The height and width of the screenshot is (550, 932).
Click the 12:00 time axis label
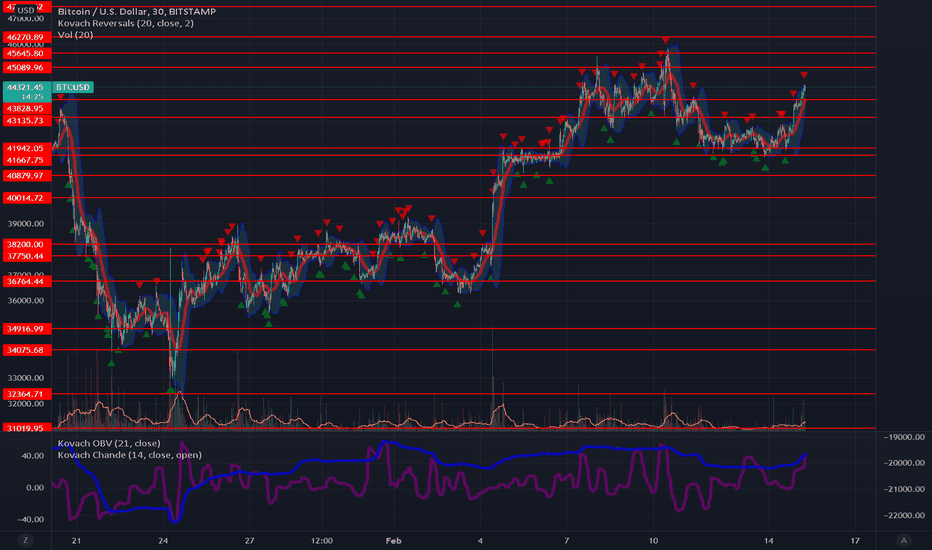pyautogui.click(x=322, y=541)
